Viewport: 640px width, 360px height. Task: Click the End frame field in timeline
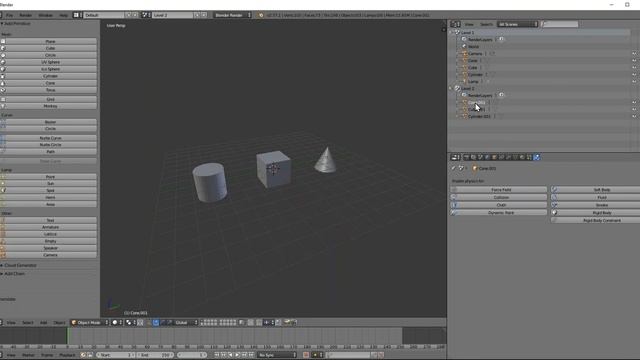click(x=155, y=355)
